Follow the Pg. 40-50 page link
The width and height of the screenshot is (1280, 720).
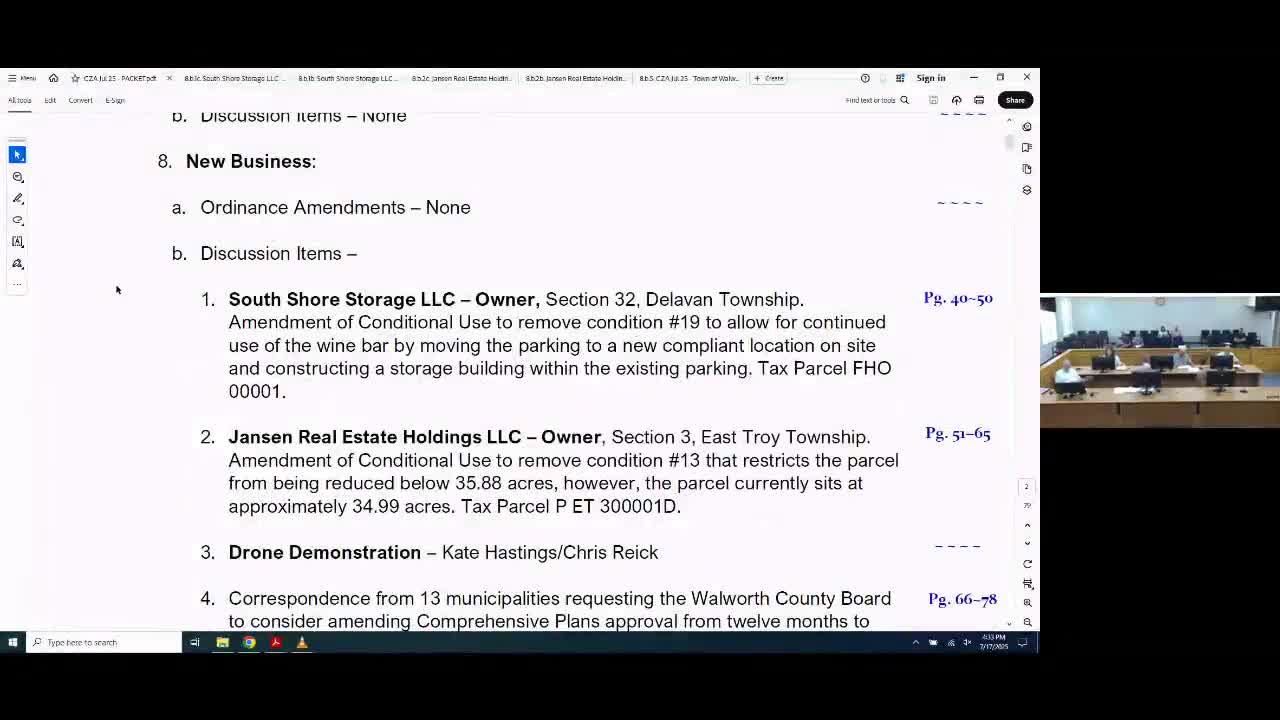(x=957, y=298)
